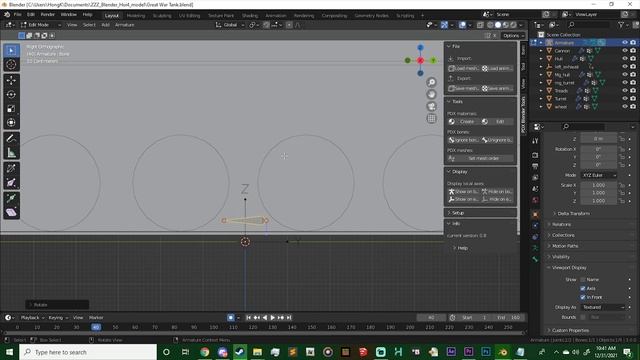Switch to the UV Editing workspace tab

click(189, 16)
